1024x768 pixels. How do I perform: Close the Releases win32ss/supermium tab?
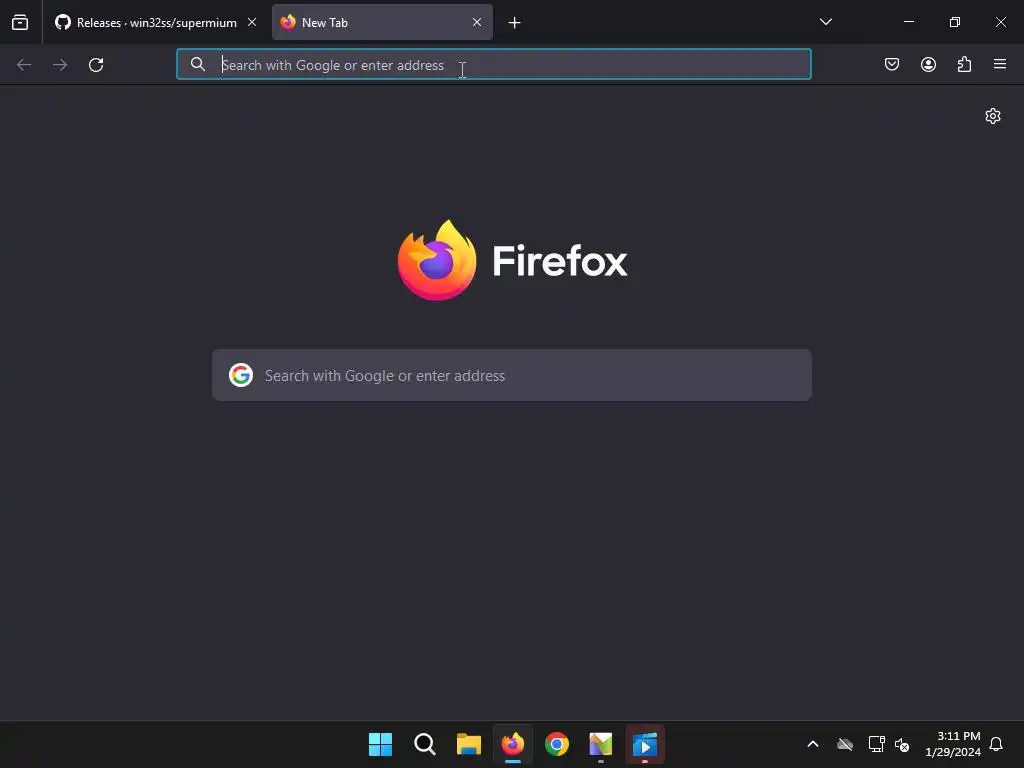(x=252, y=22)
